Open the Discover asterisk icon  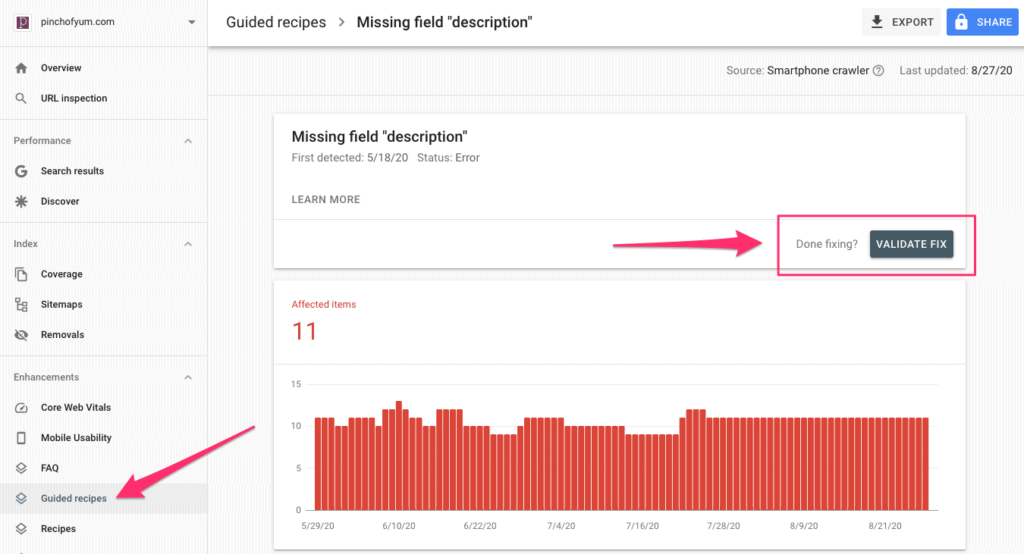coord(21,201)
